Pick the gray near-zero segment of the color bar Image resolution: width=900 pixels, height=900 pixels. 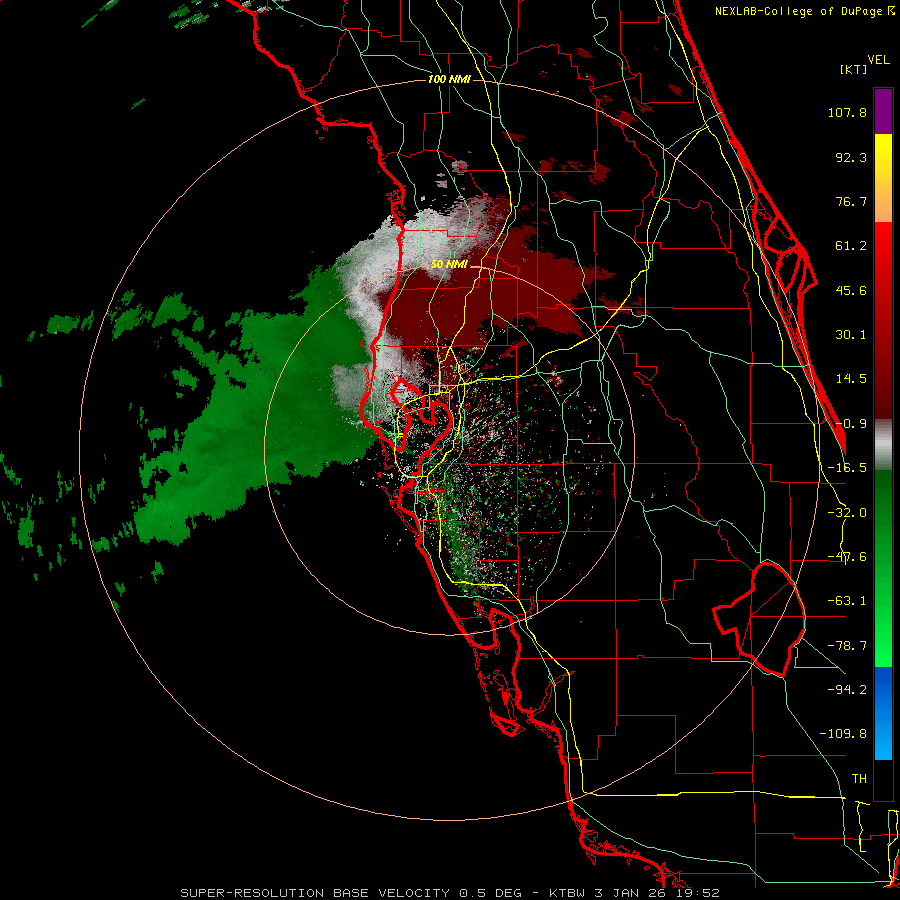(x=883, y=444)
